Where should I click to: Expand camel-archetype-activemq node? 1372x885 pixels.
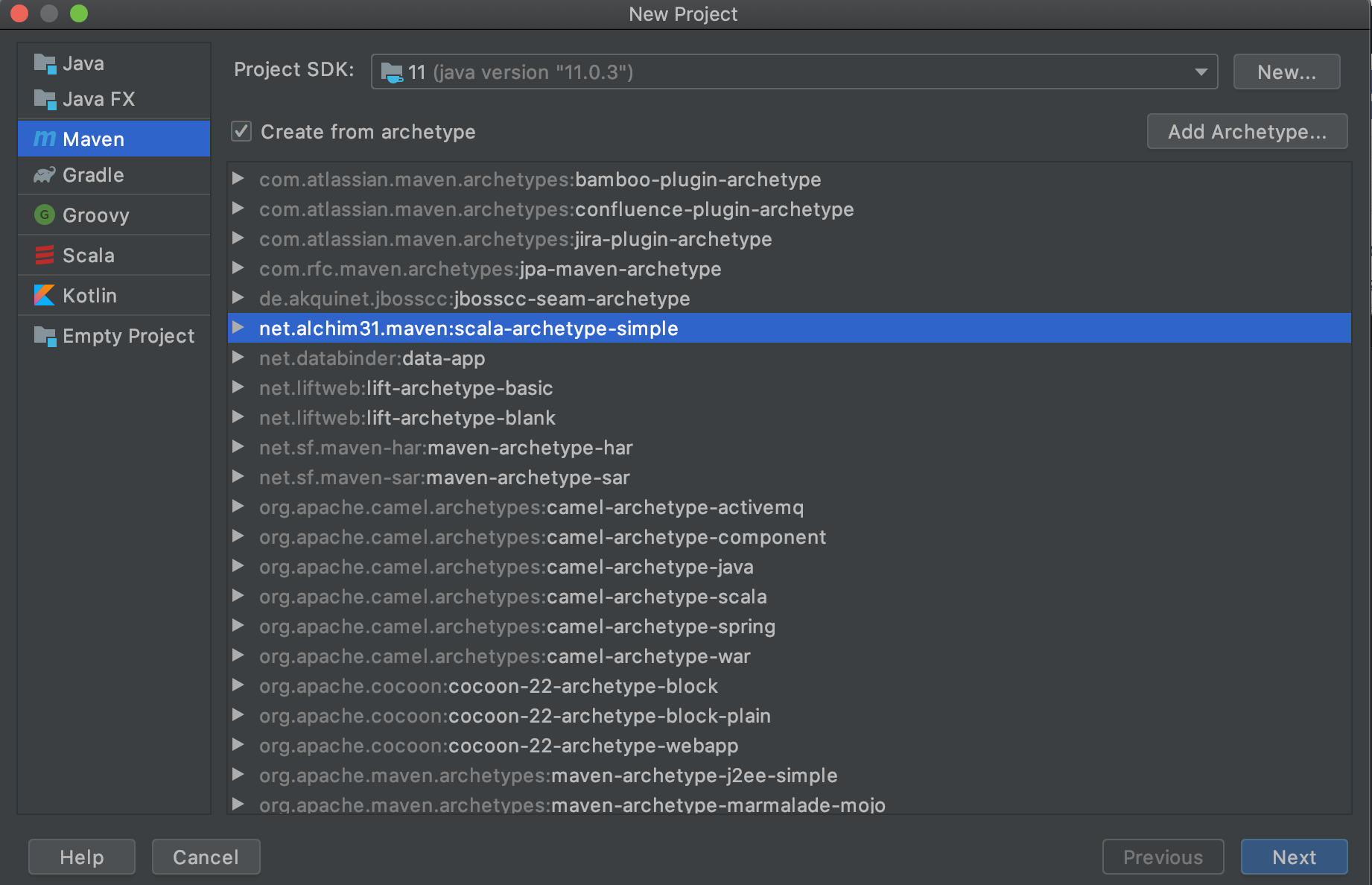(x=238, y=507)
